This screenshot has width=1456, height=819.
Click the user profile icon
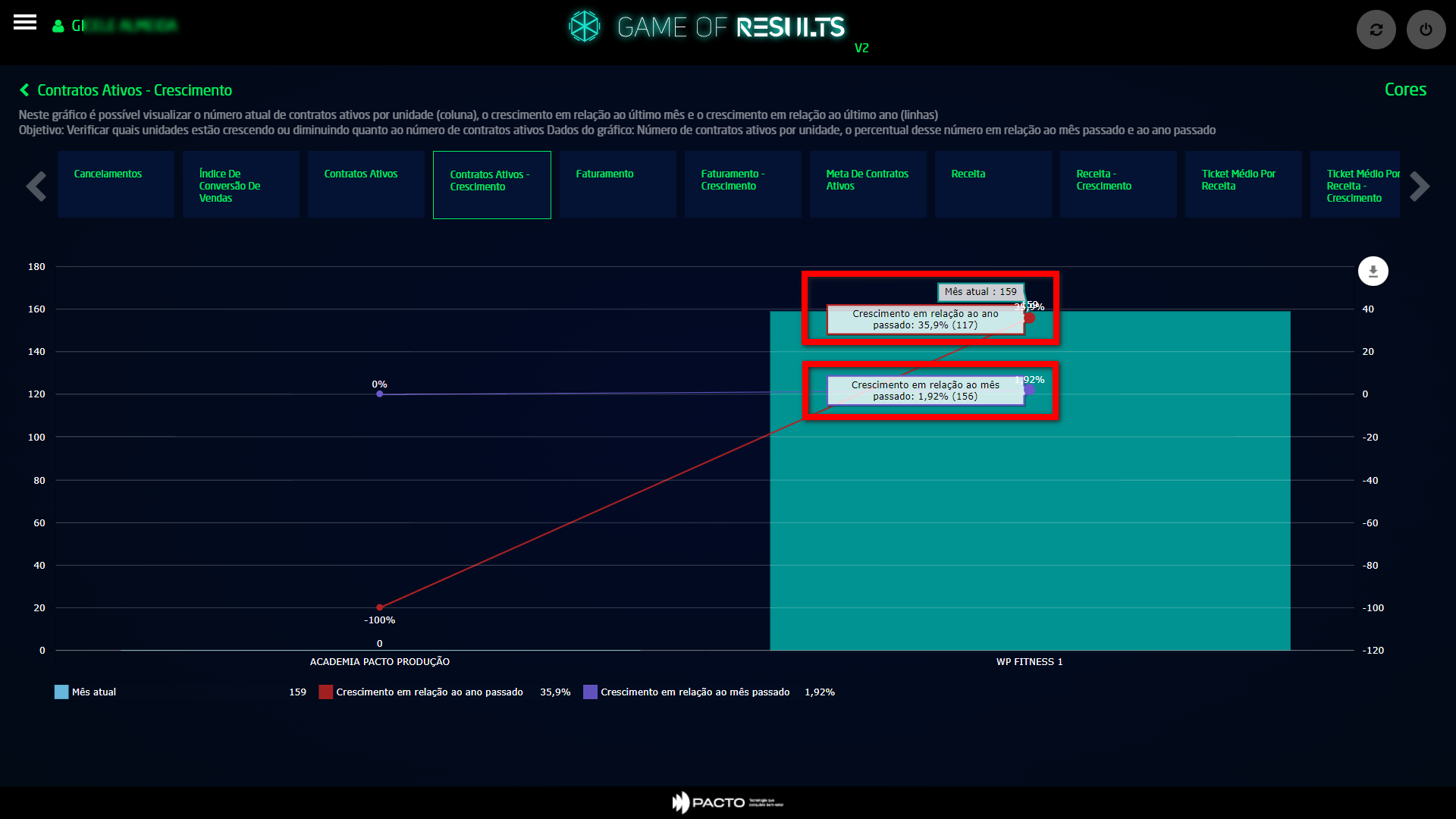point(58,27)
